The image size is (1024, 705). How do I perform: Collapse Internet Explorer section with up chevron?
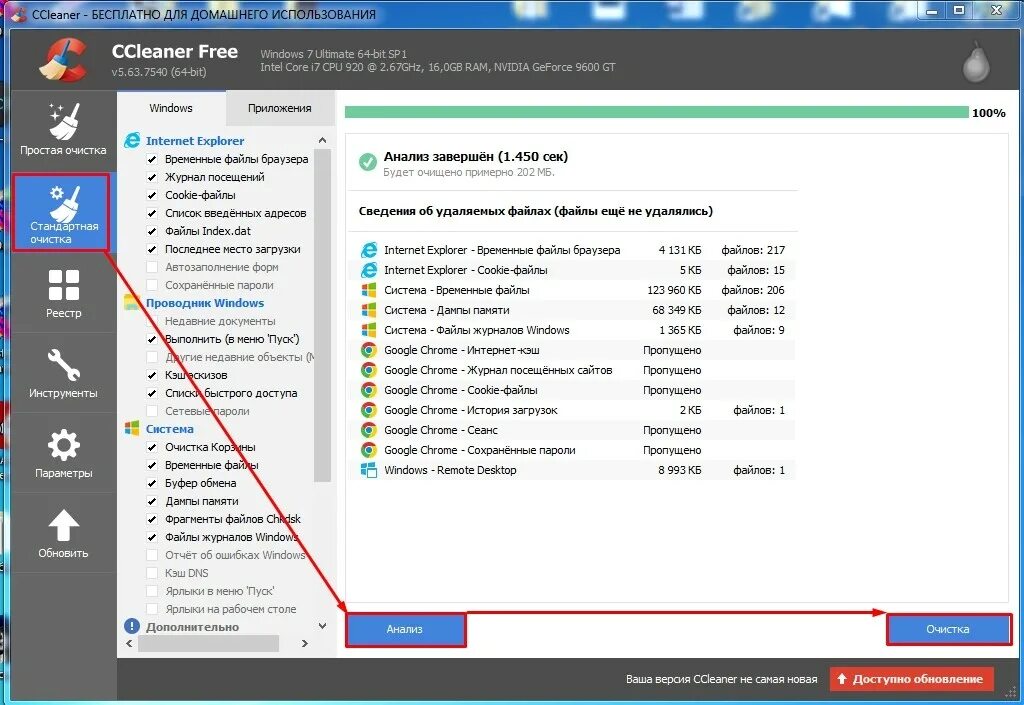click(x=322, y=140)
